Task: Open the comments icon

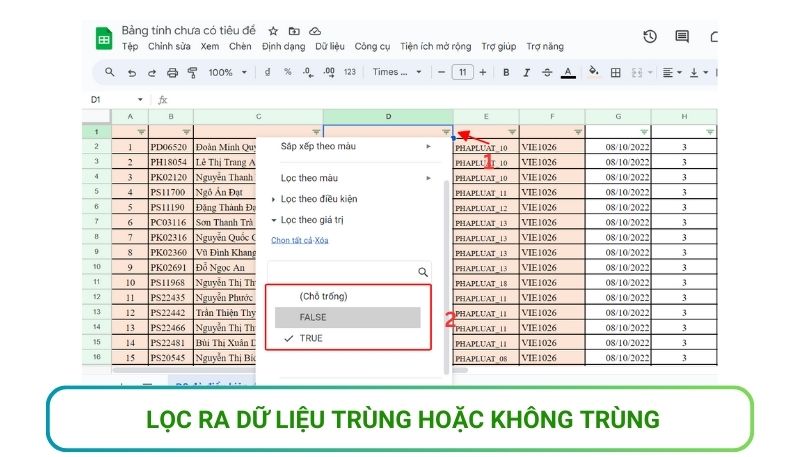Action: [682, 37]
